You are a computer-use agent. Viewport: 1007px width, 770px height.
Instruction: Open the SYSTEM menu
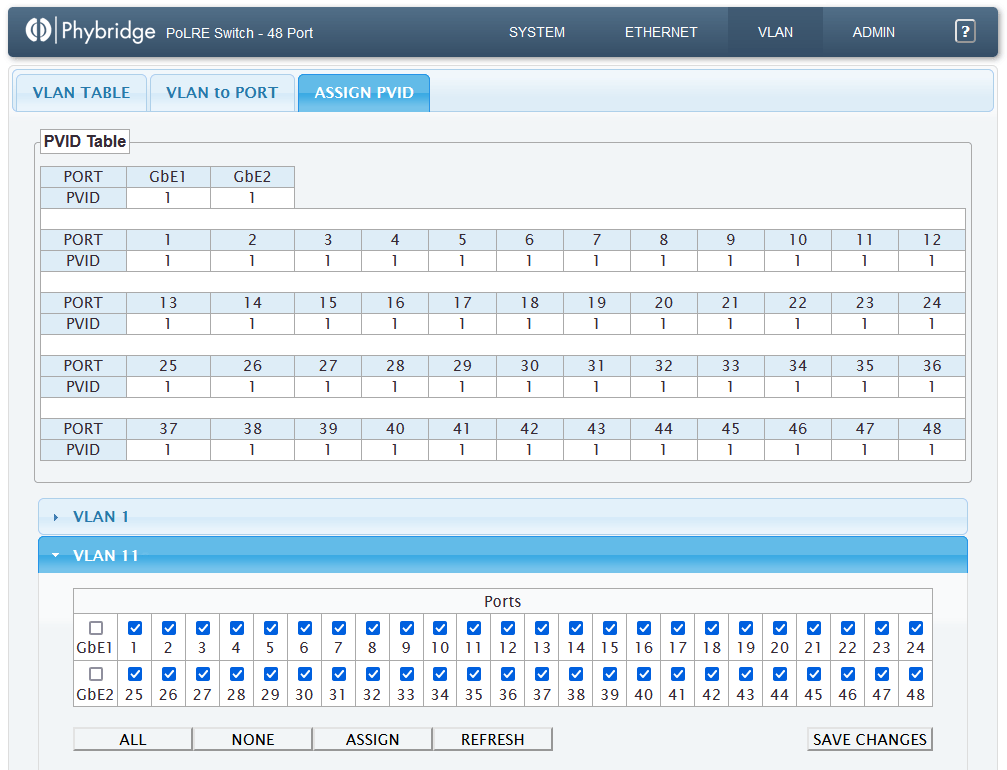click(537, 32)
